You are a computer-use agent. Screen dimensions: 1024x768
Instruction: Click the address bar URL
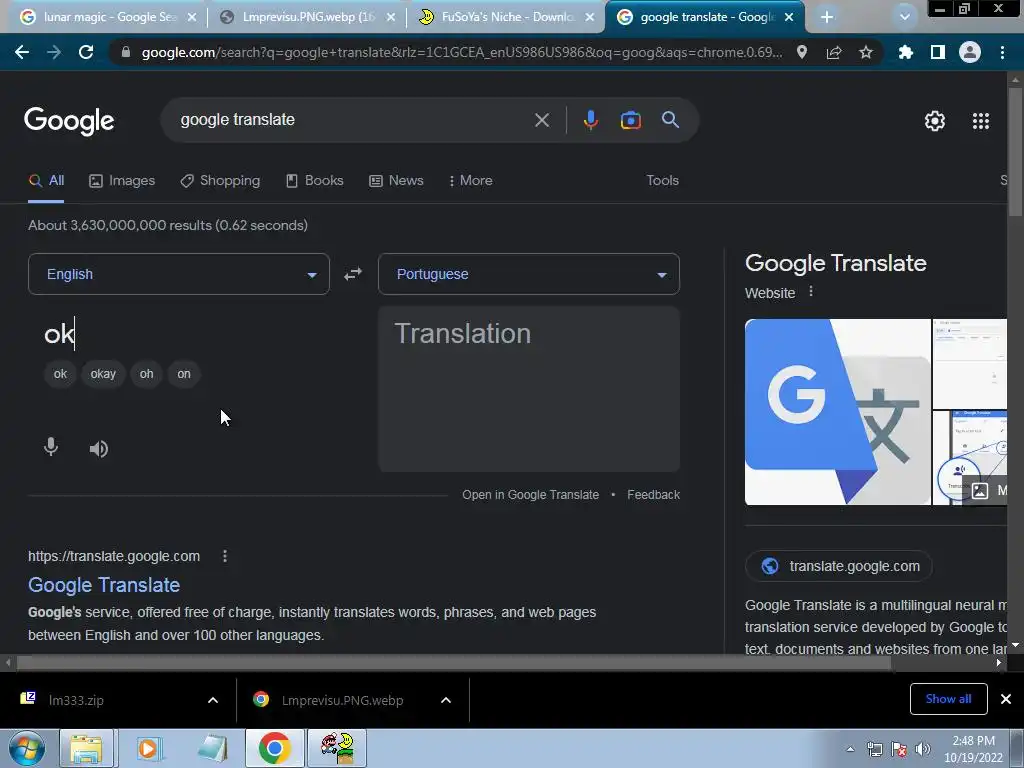click(x=462, y=52)
